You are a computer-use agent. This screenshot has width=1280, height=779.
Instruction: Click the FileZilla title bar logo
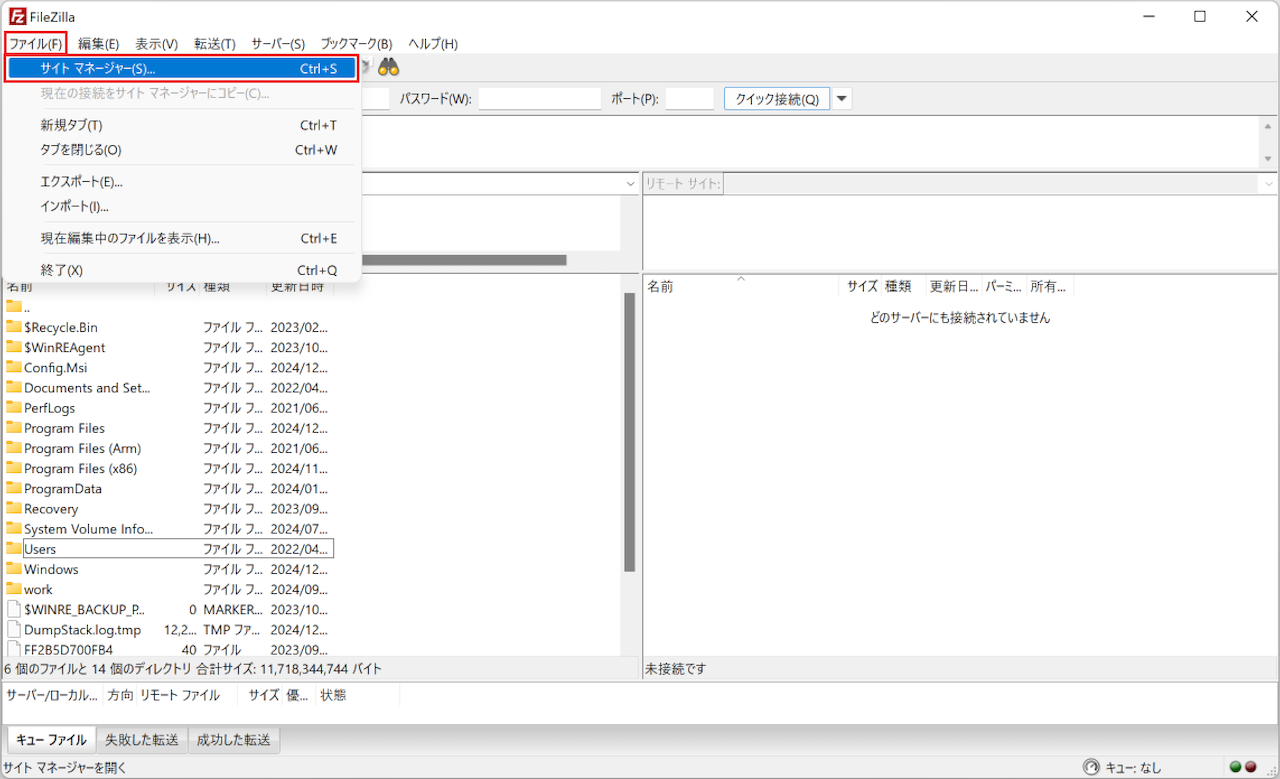pos(17,16)
